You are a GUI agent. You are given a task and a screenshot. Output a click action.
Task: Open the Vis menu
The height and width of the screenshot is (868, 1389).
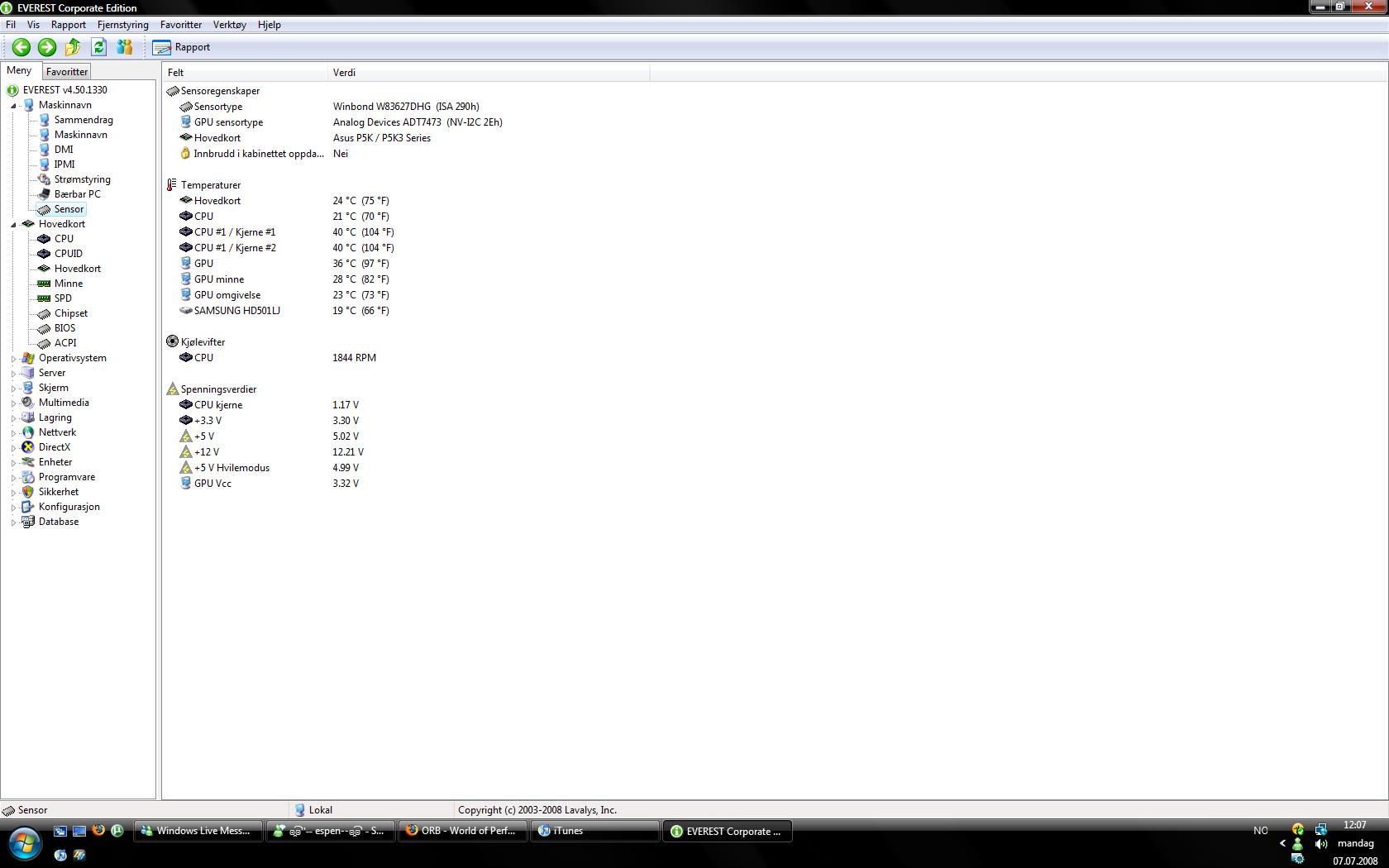click(33, 25)
